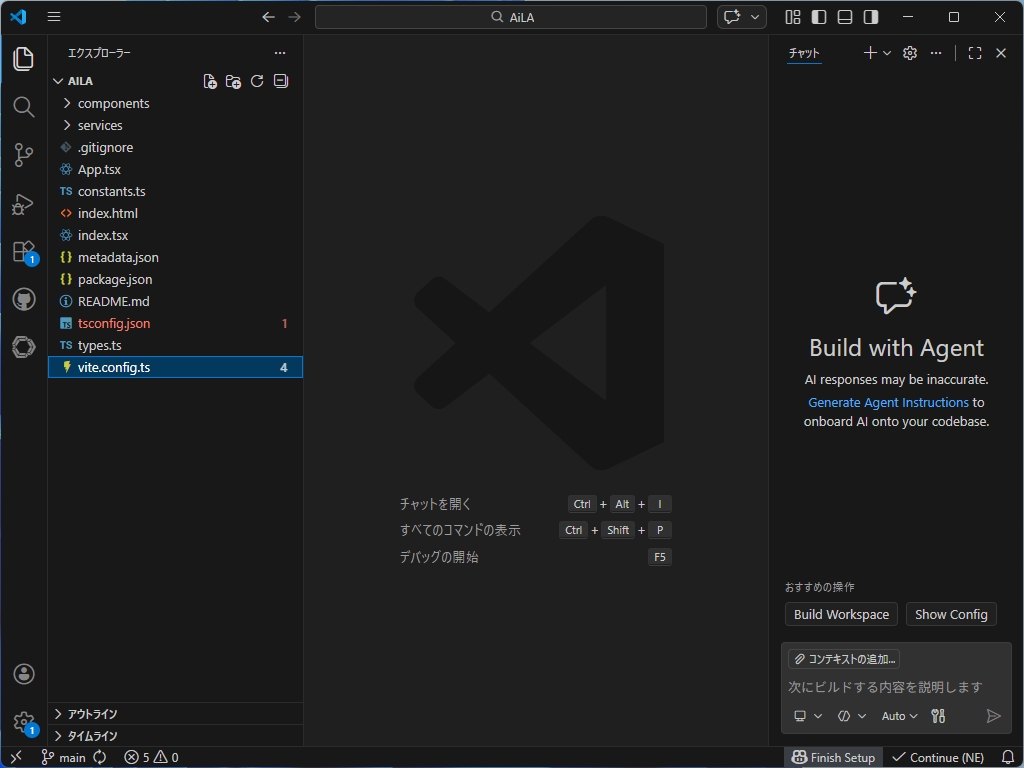Open the Source Control view
The height and width of the screenshot is (768, 1024).
coord(23,155)
